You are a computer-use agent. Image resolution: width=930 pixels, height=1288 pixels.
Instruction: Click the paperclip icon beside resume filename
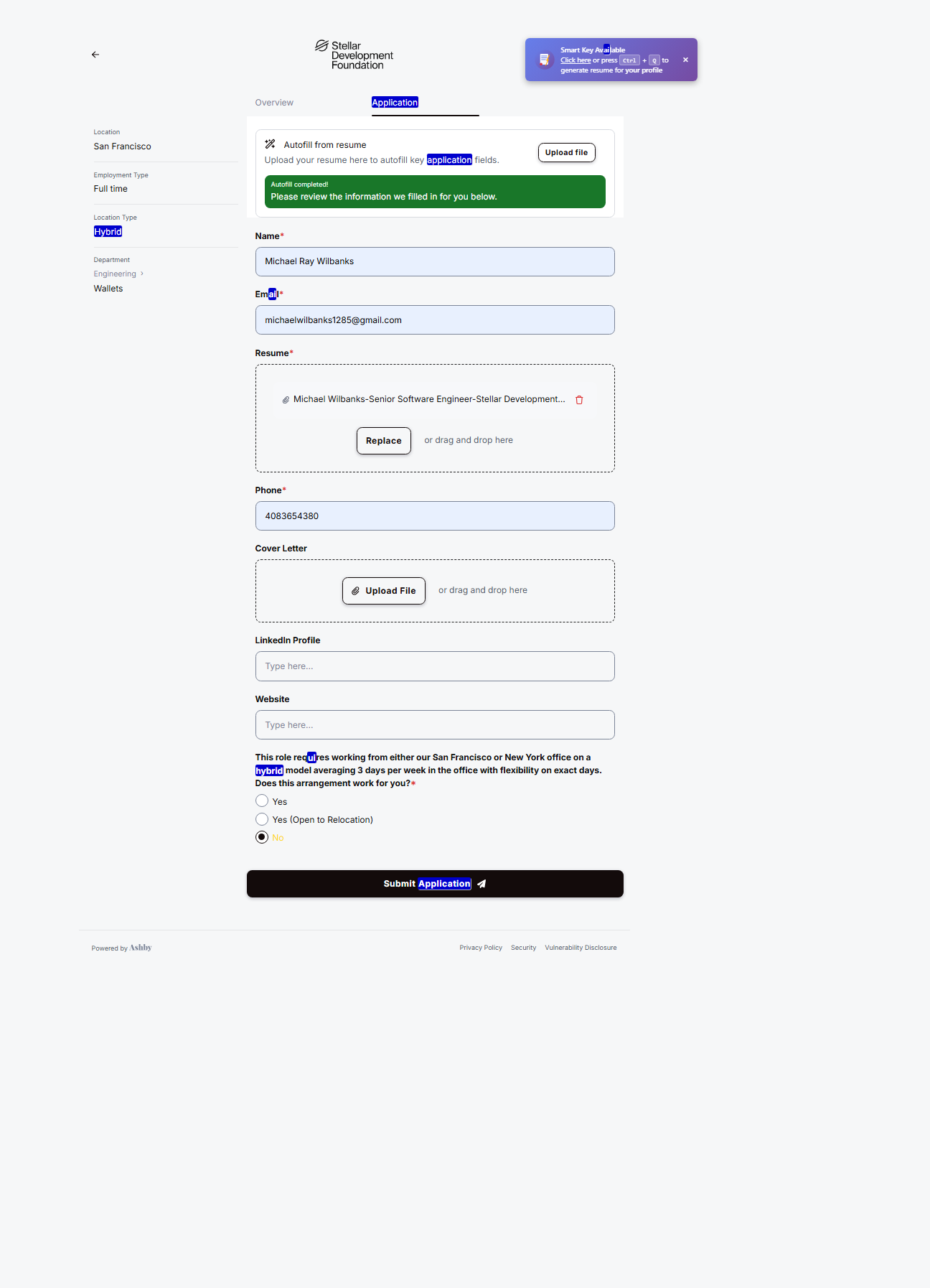click(286, 400)
